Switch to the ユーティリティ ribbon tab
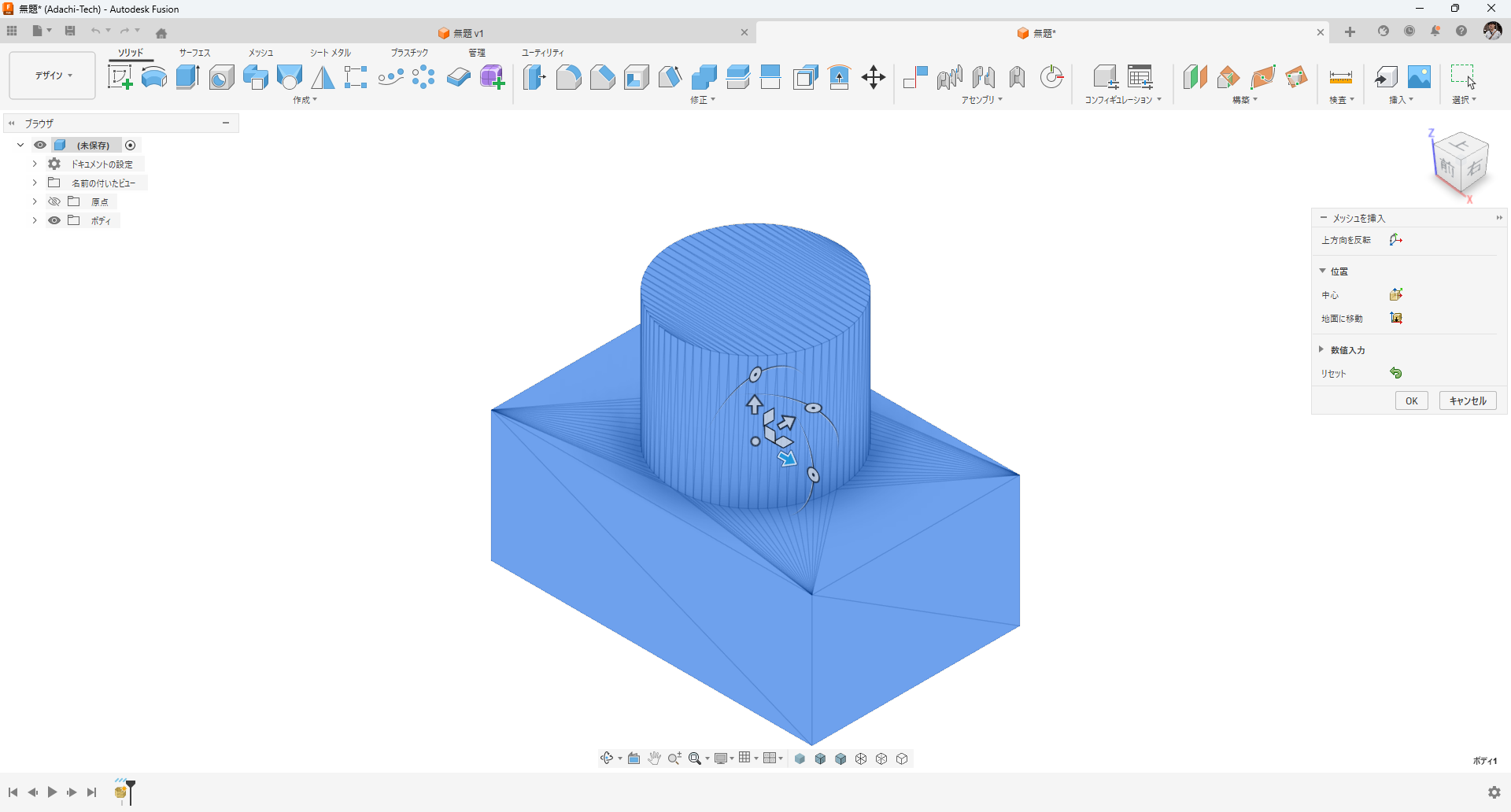This screenshot has height=812, width=1511. 543,53
